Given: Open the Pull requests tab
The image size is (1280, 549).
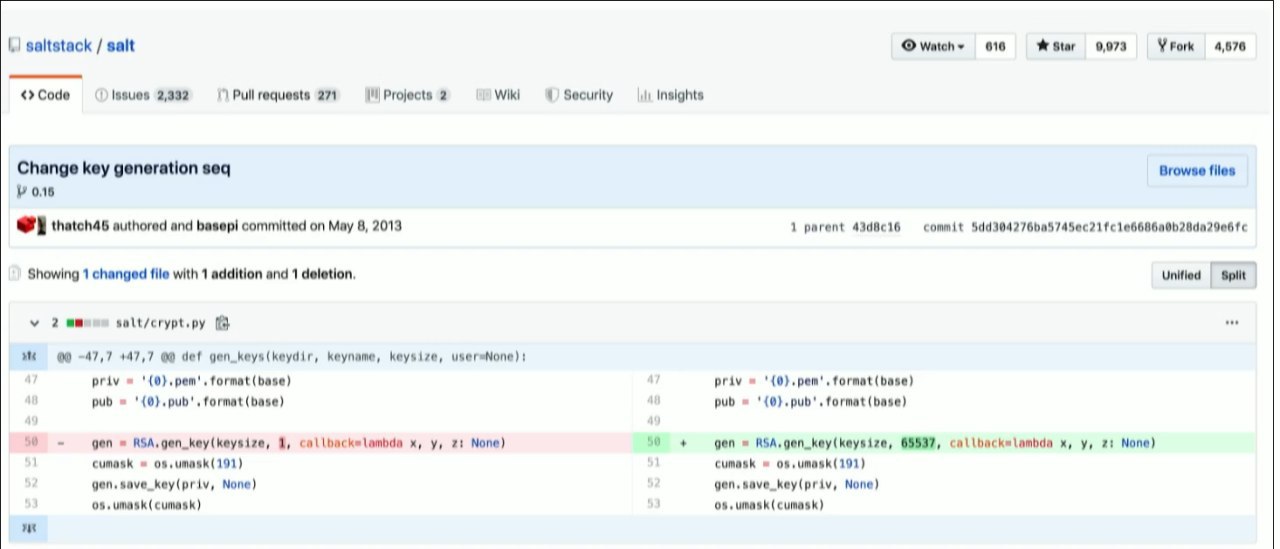Looking at the screenshot, I should click(277, 95).
